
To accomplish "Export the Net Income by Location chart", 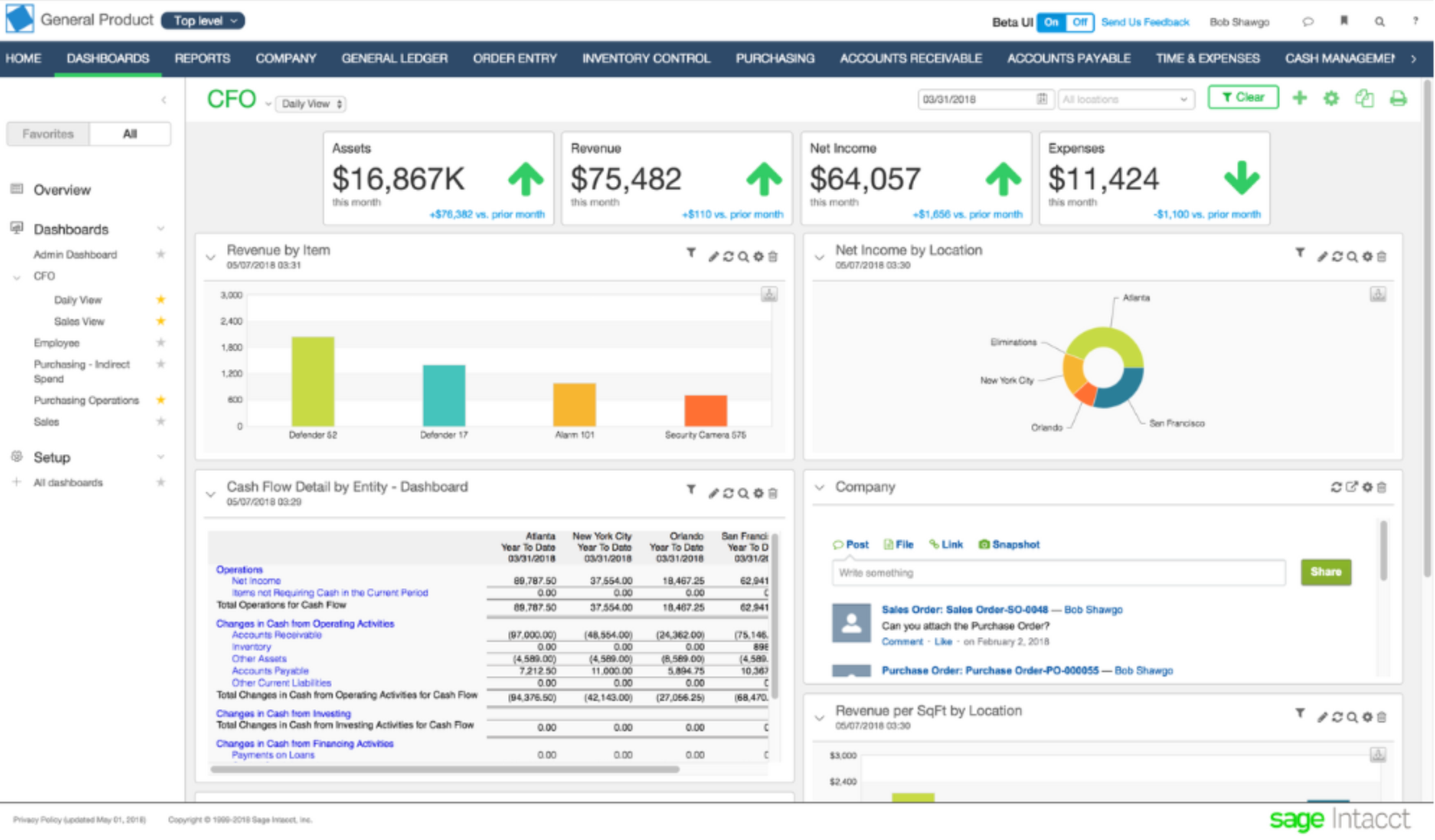I will coord(1378,294).
